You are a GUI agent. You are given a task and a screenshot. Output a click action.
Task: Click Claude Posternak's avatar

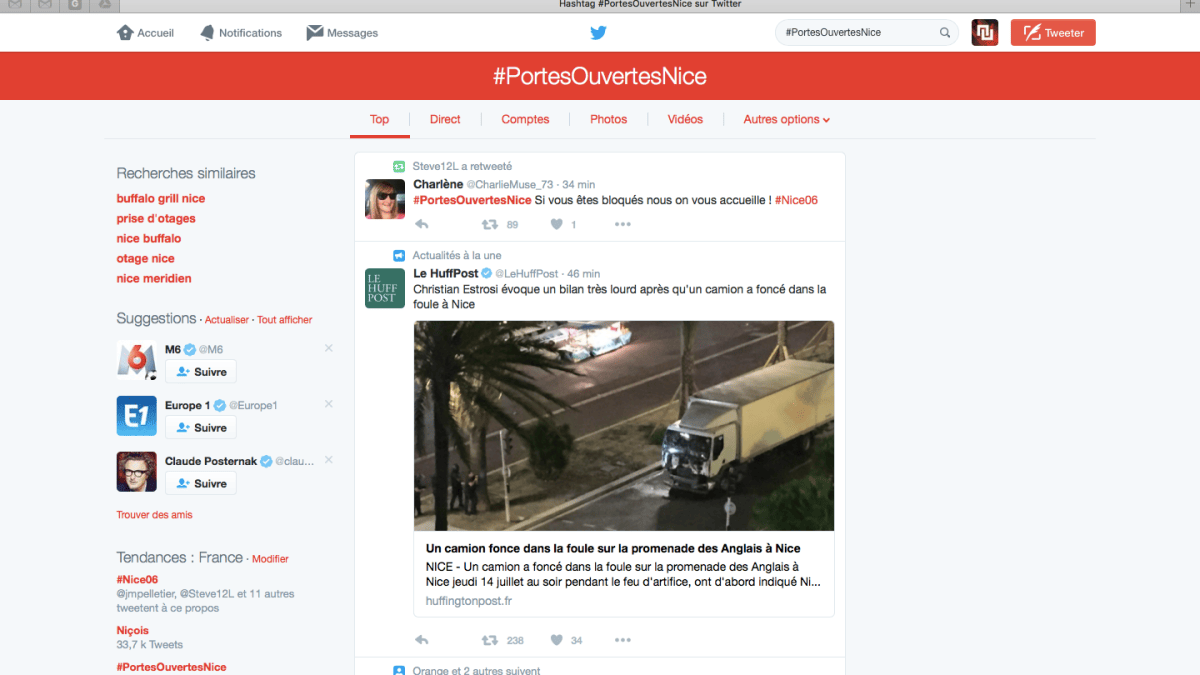(x=137, y=472)
